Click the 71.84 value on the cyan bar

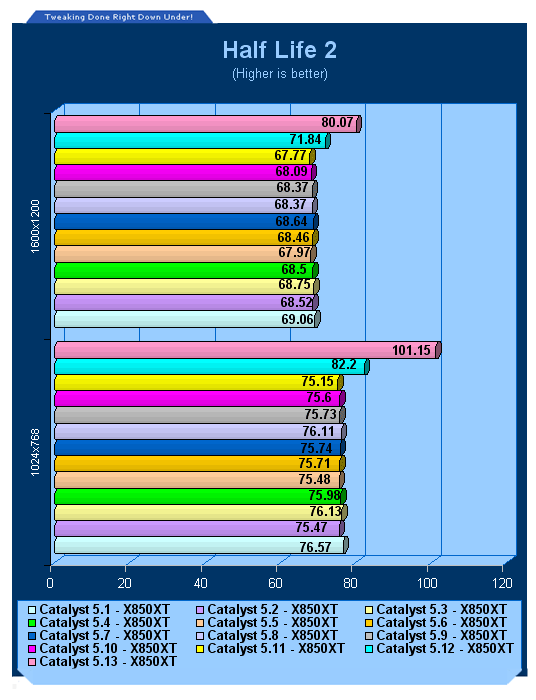click(x=305, y=139)
